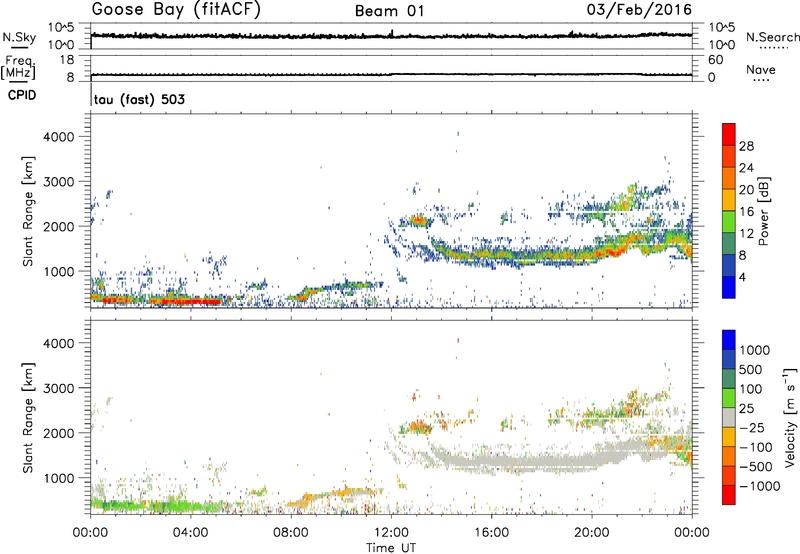Image resolution: width=800 pixels, height=554 pixels.
Task: Click the '-1000' label on Velocity color bar
Action: 759,486
